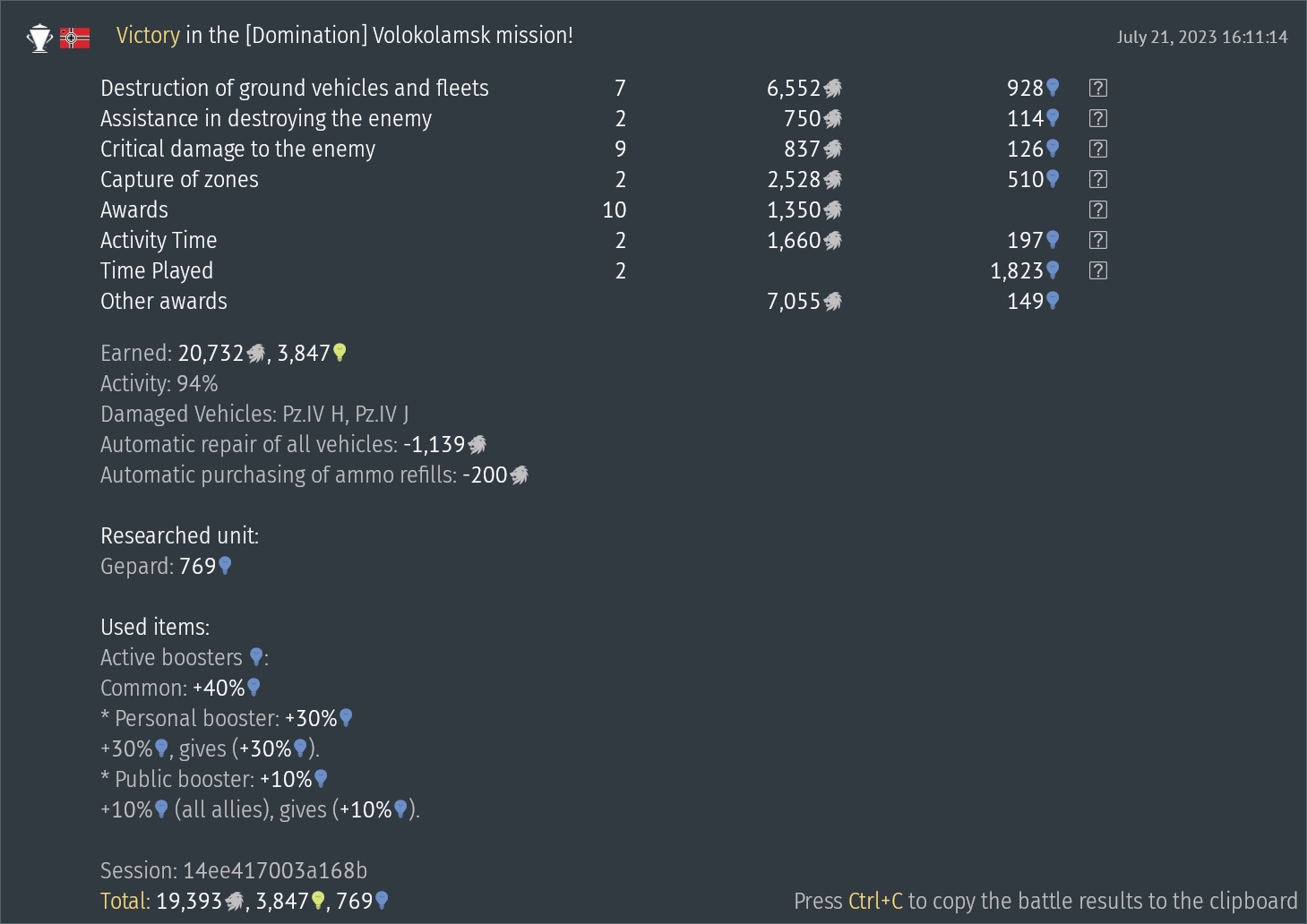
Task: Click the Victory mission title text
Action: (344, 36)
